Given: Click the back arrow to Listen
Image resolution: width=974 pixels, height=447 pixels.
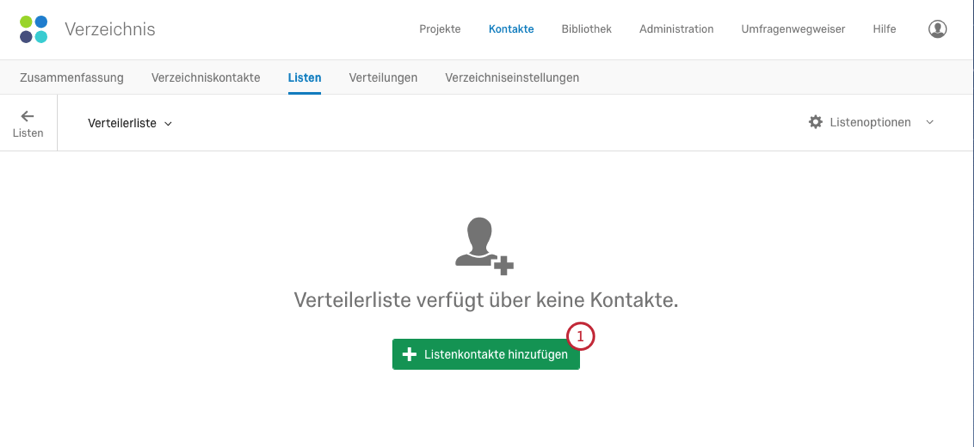Looking at the screenshot, I should (x=27, y=116).
